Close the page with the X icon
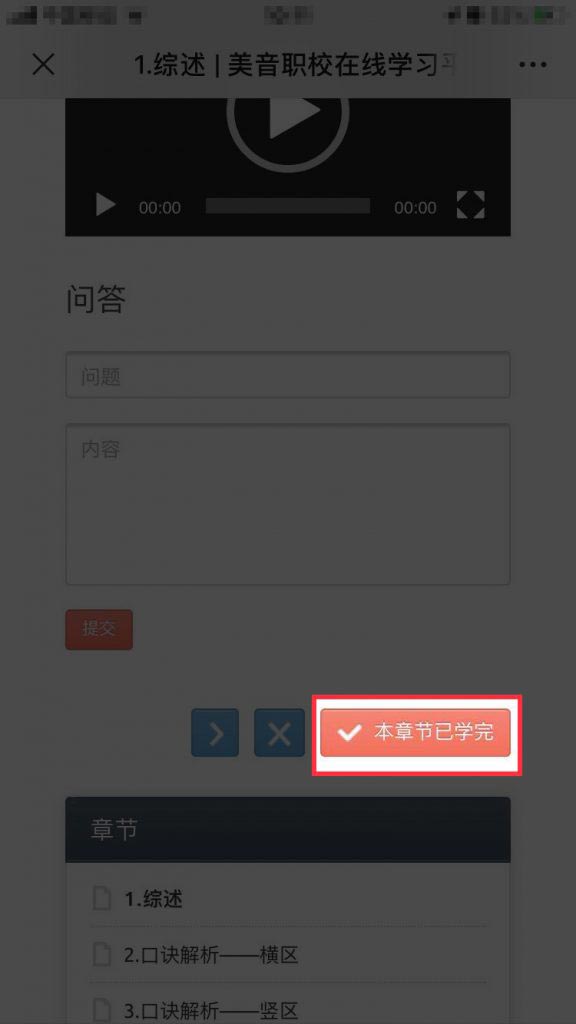Image resolution: width=576 pixels, height=1024 pixels. 44,64
